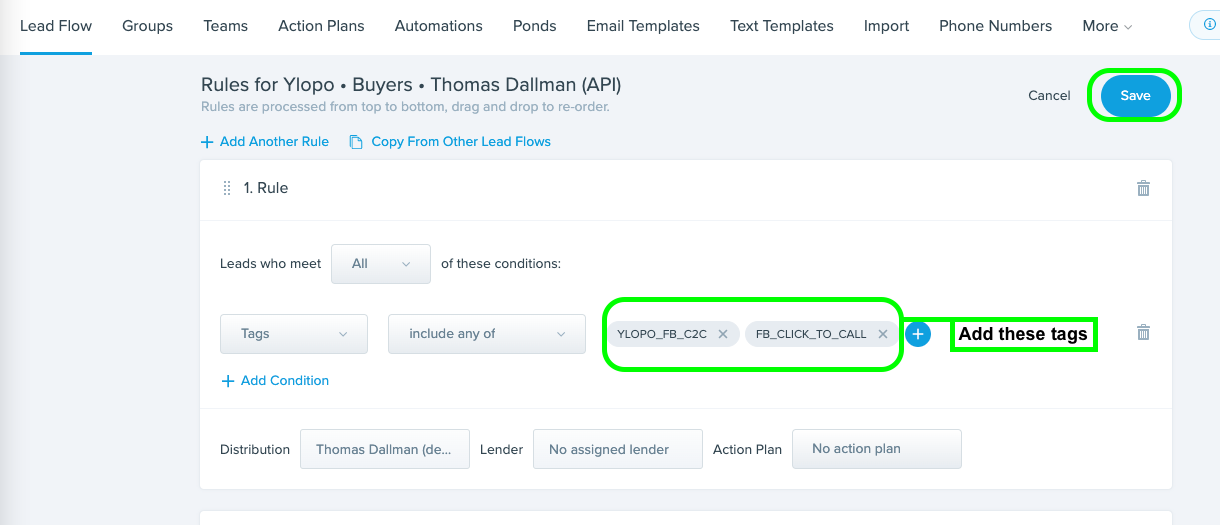Save the lead flow rules
The height and width of the screenshot is (525, 1220).
1135,96
